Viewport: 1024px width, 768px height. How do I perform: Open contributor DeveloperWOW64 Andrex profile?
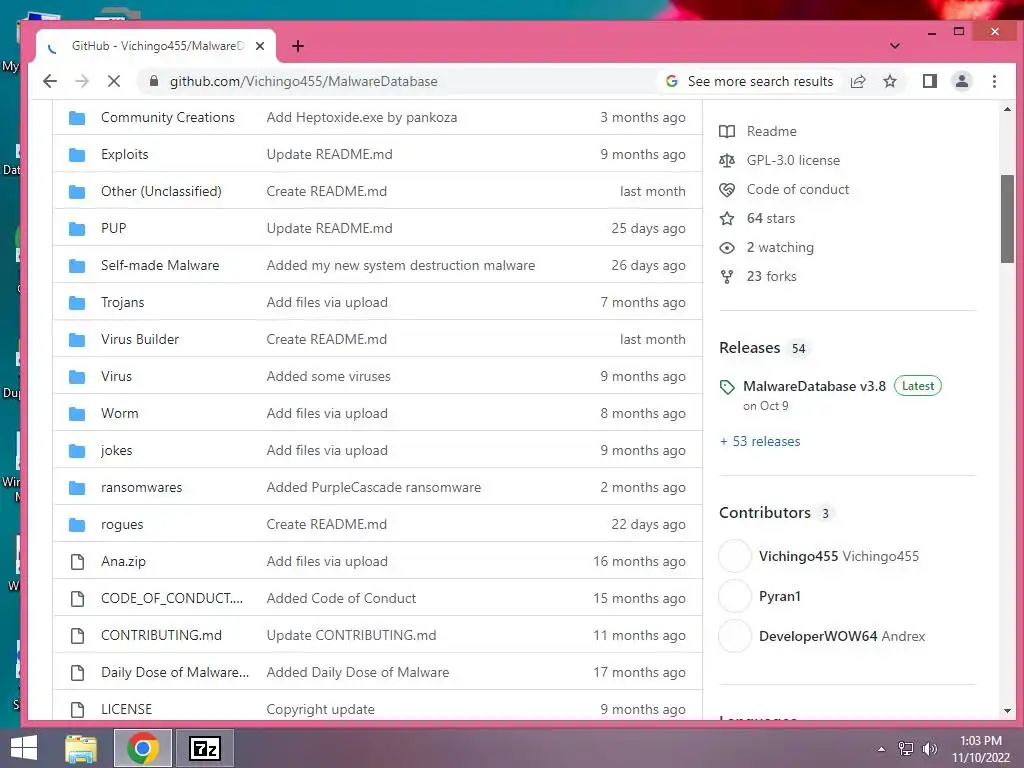click(x=842, y=636)
